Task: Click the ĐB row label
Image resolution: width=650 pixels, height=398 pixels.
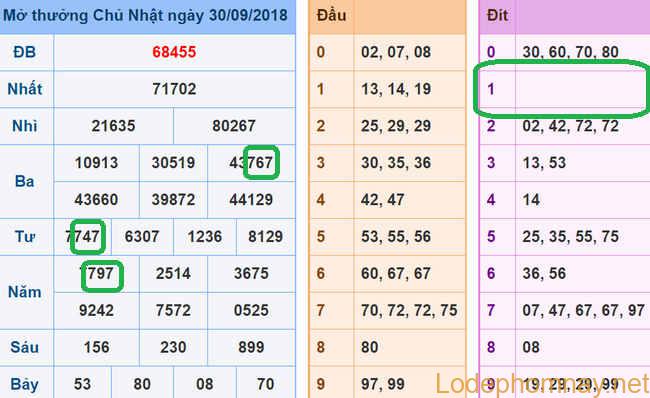Action: pos(24,52)
